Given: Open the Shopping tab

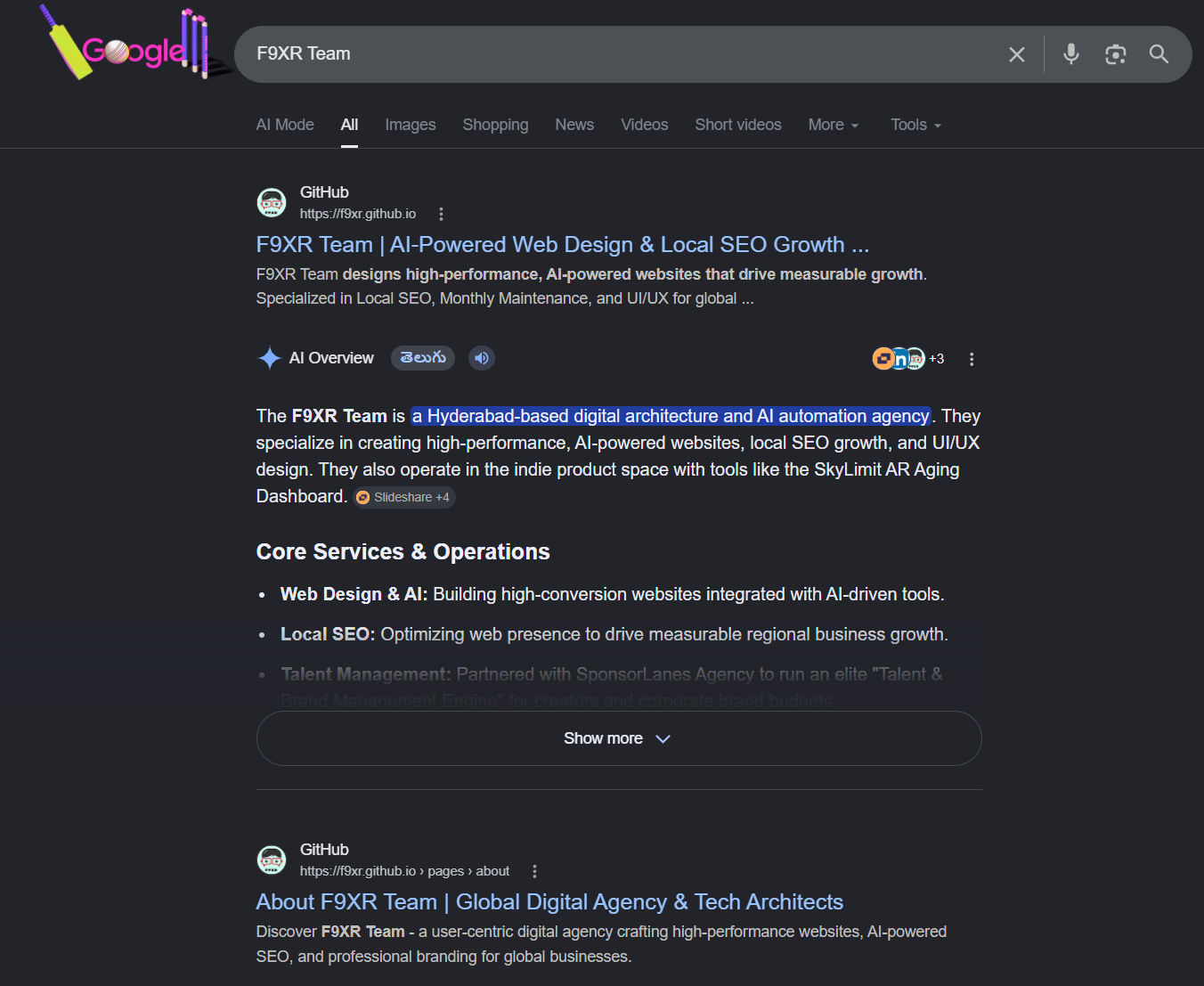Looking at the screenshot, I should click(x=495, y=125).
